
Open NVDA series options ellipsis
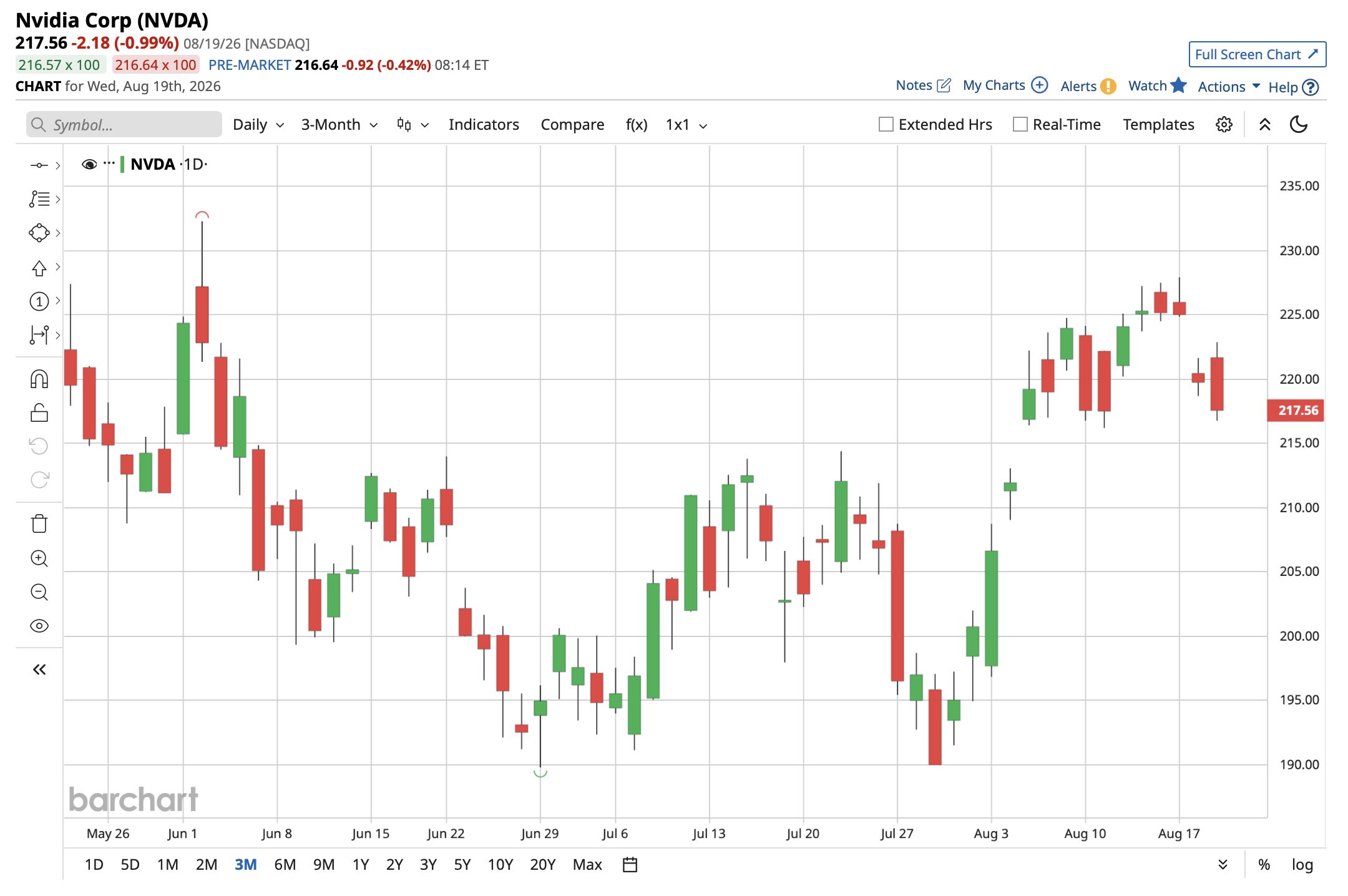point(109,163)
